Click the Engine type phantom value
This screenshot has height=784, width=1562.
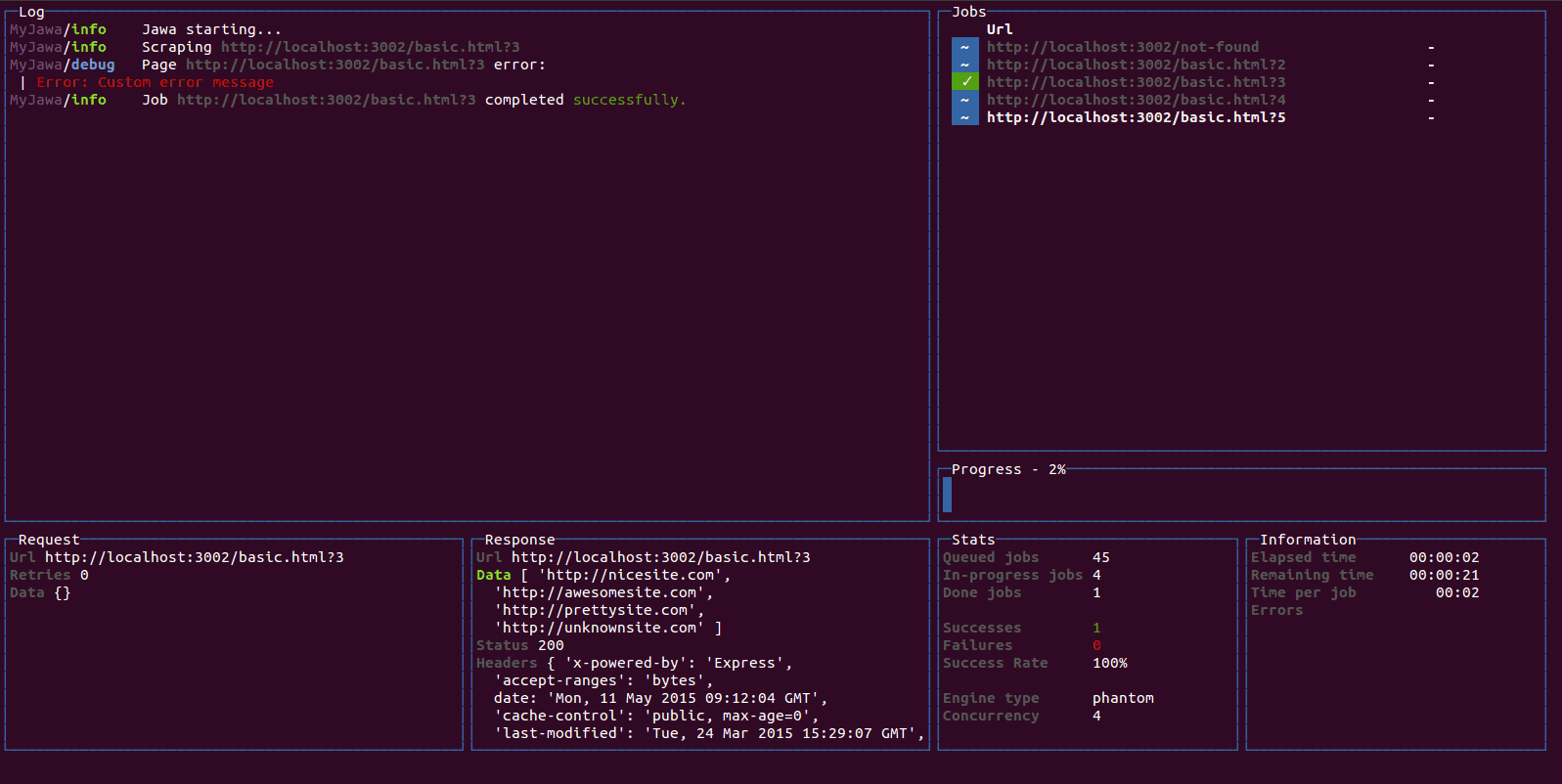coord(1123,698)
